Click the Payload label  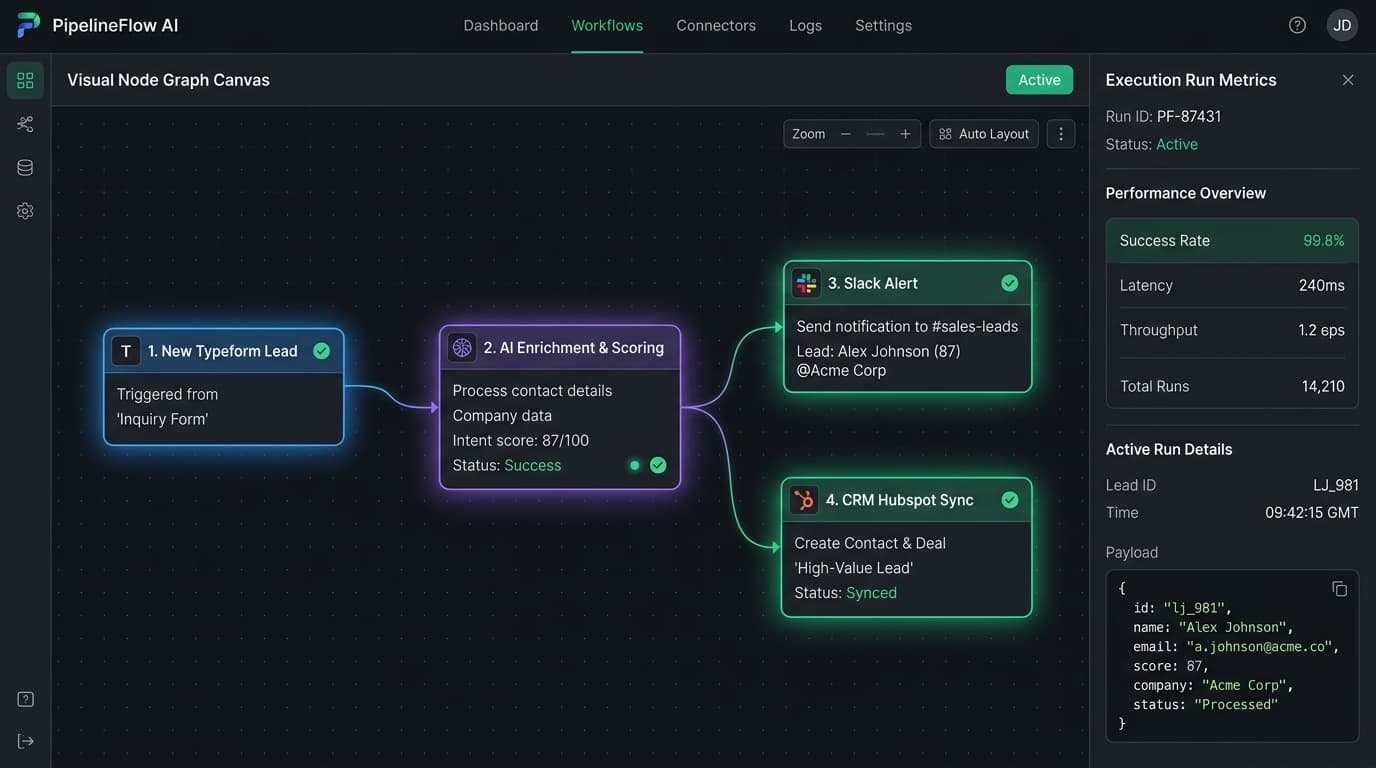[x=1132, y=552]
